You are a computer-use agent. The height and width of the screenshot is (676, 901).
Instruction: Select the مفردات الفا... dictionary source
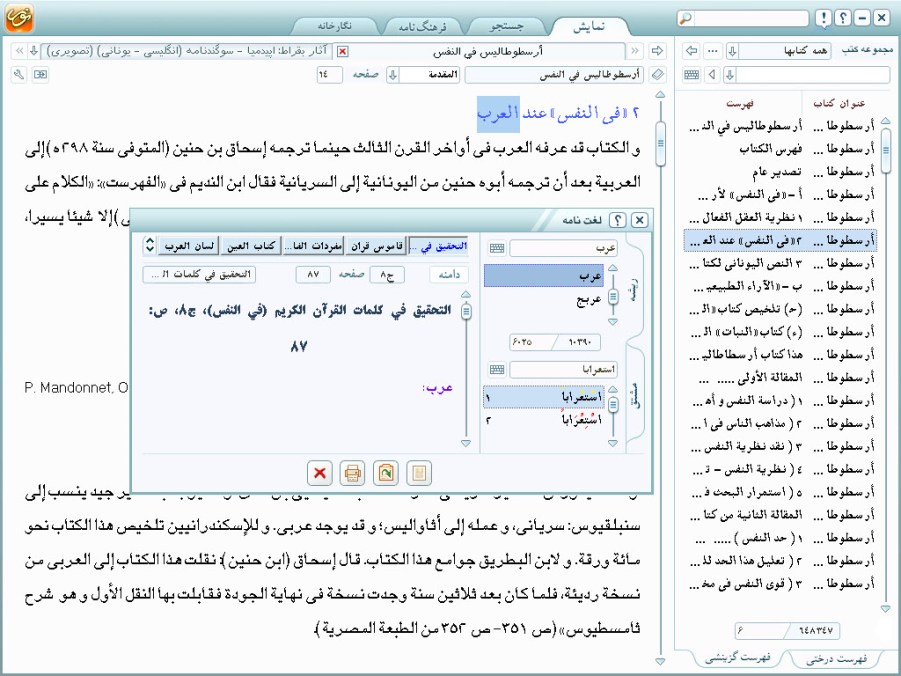tap(314, 246)
